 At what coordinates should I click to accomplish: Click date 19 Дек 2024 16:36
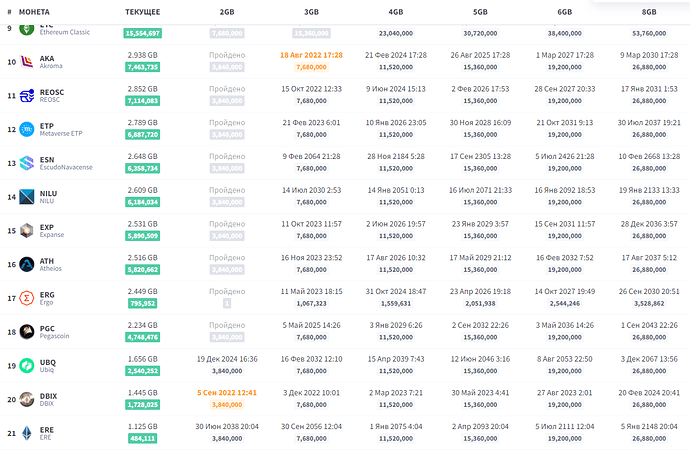[227, 359]
